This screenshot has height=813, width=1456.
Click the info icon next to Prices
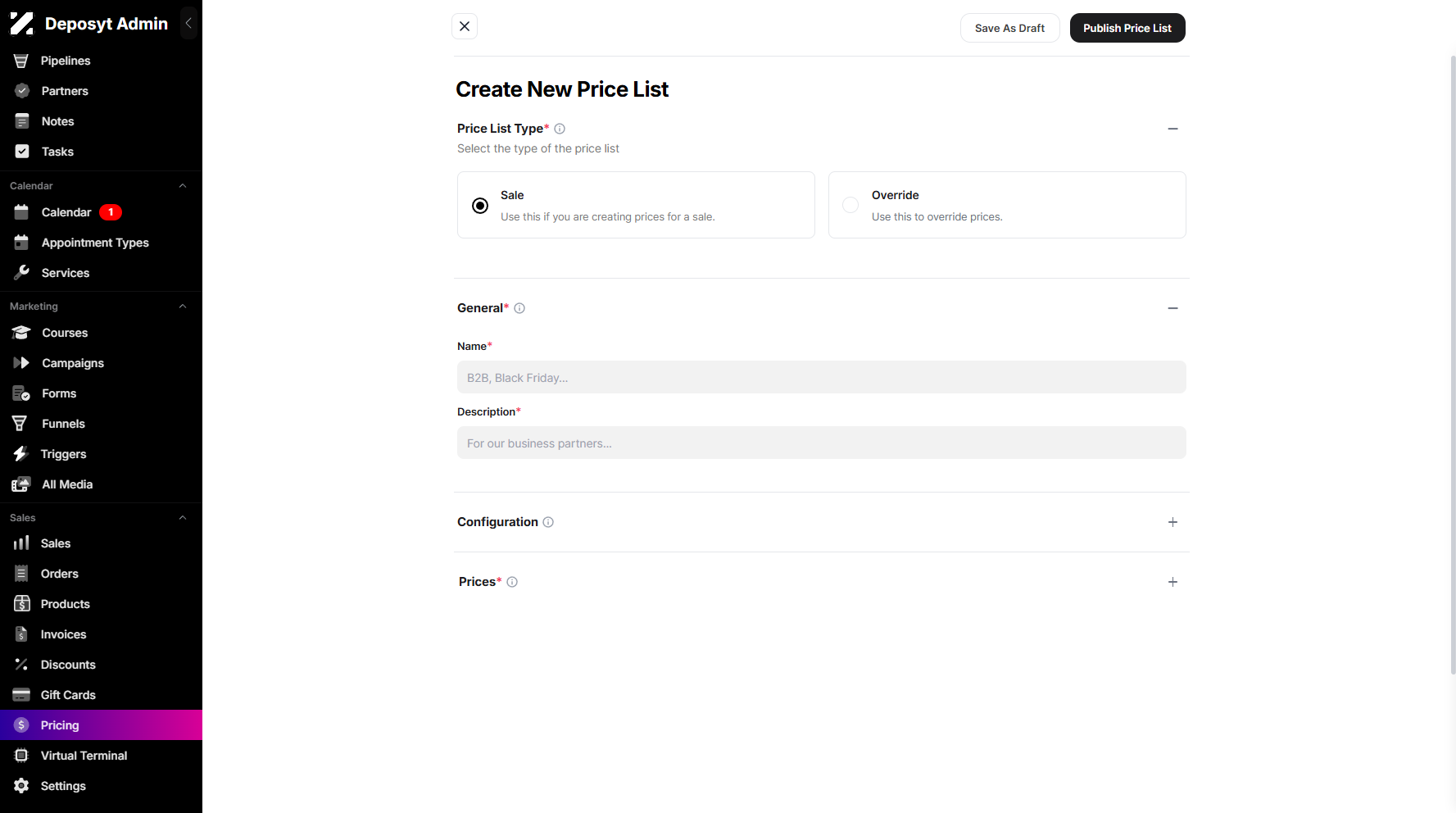pos(512,582)
